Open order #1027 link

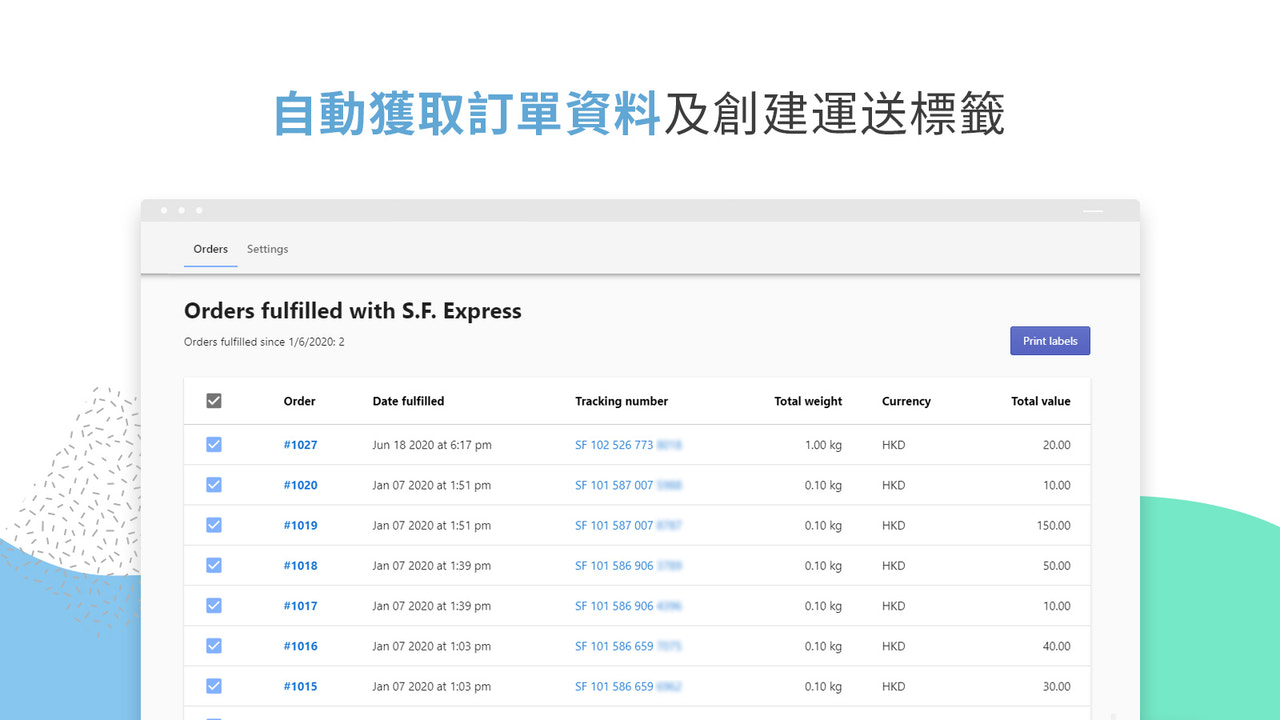pyautogui.click(x=300, y=445)
